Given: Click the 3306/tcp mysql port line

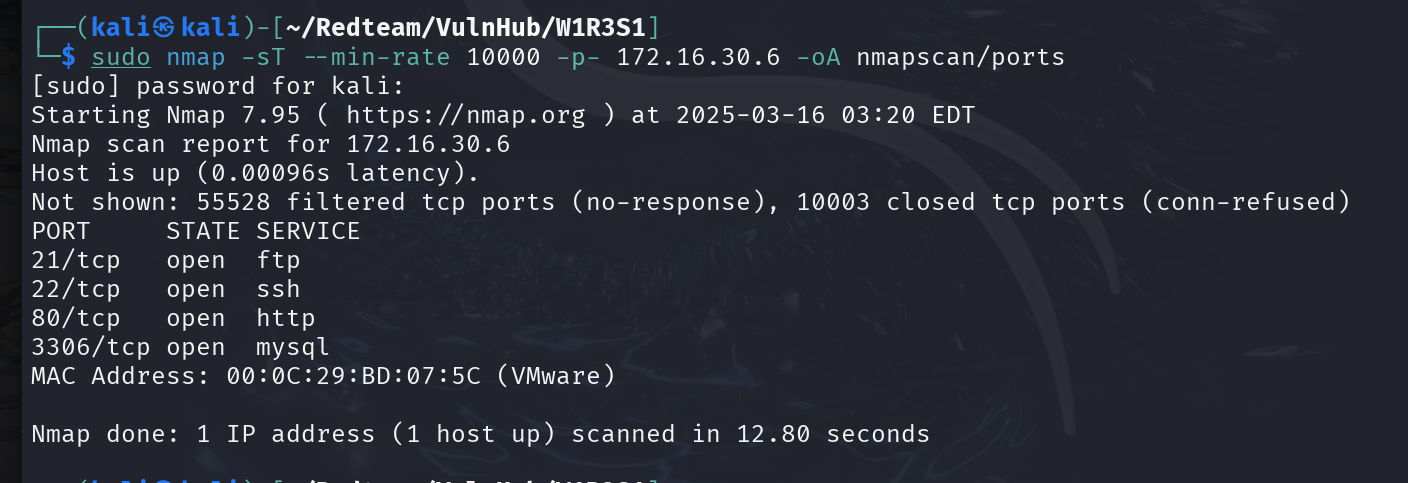Looking at the screenshot, I should tap(181, 347).
